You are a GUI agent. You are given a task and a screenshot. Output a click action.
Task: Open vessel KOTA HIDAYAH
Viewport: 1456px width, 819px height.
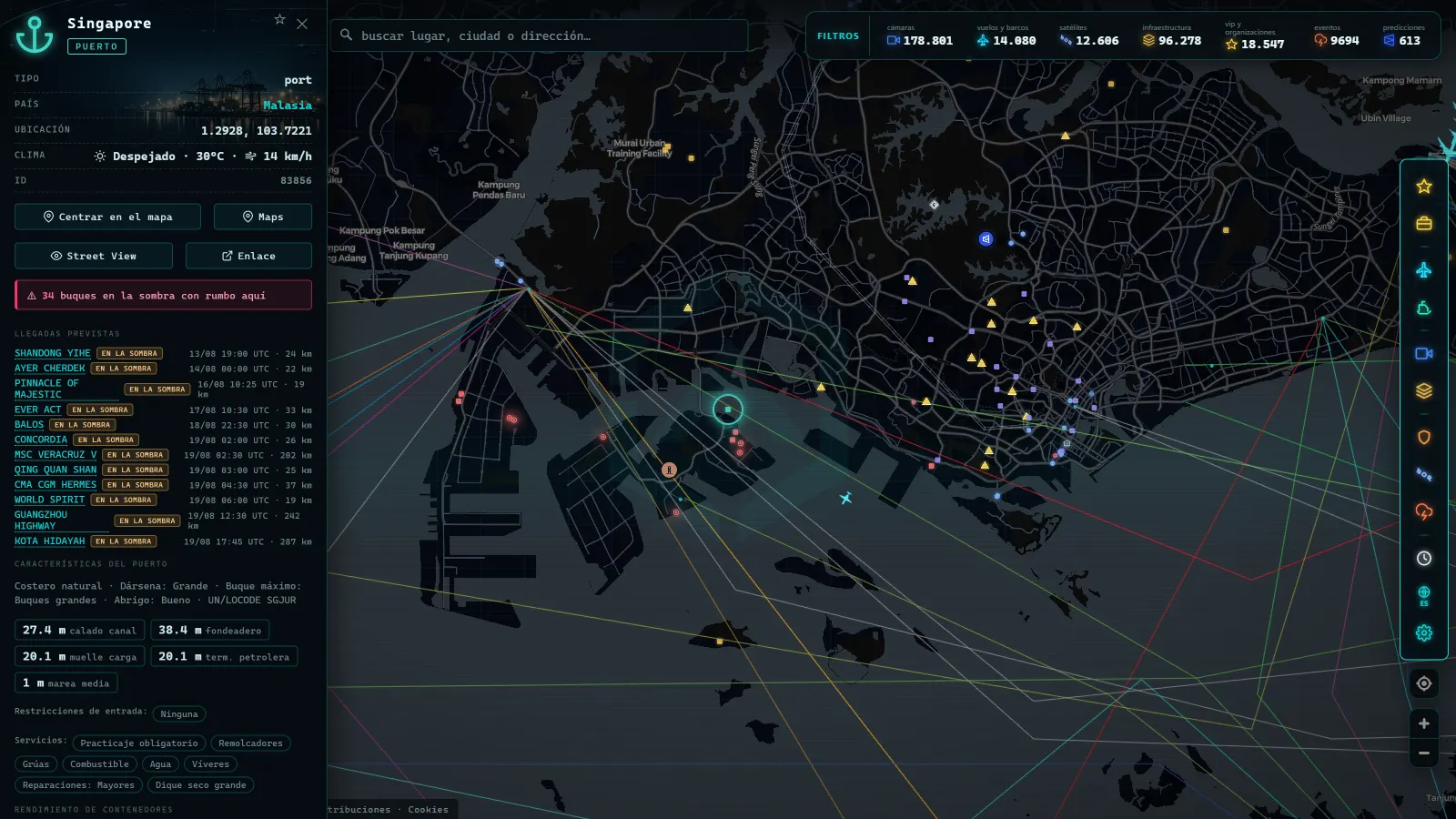[x=50, y=541]
